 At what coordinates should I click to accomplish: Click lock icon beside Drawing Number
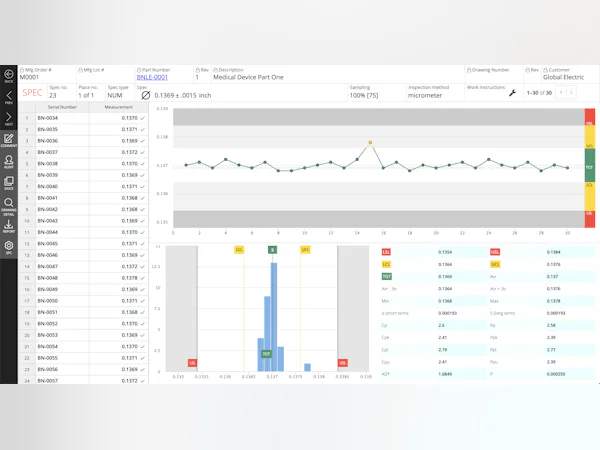click(x=469, y=70)
